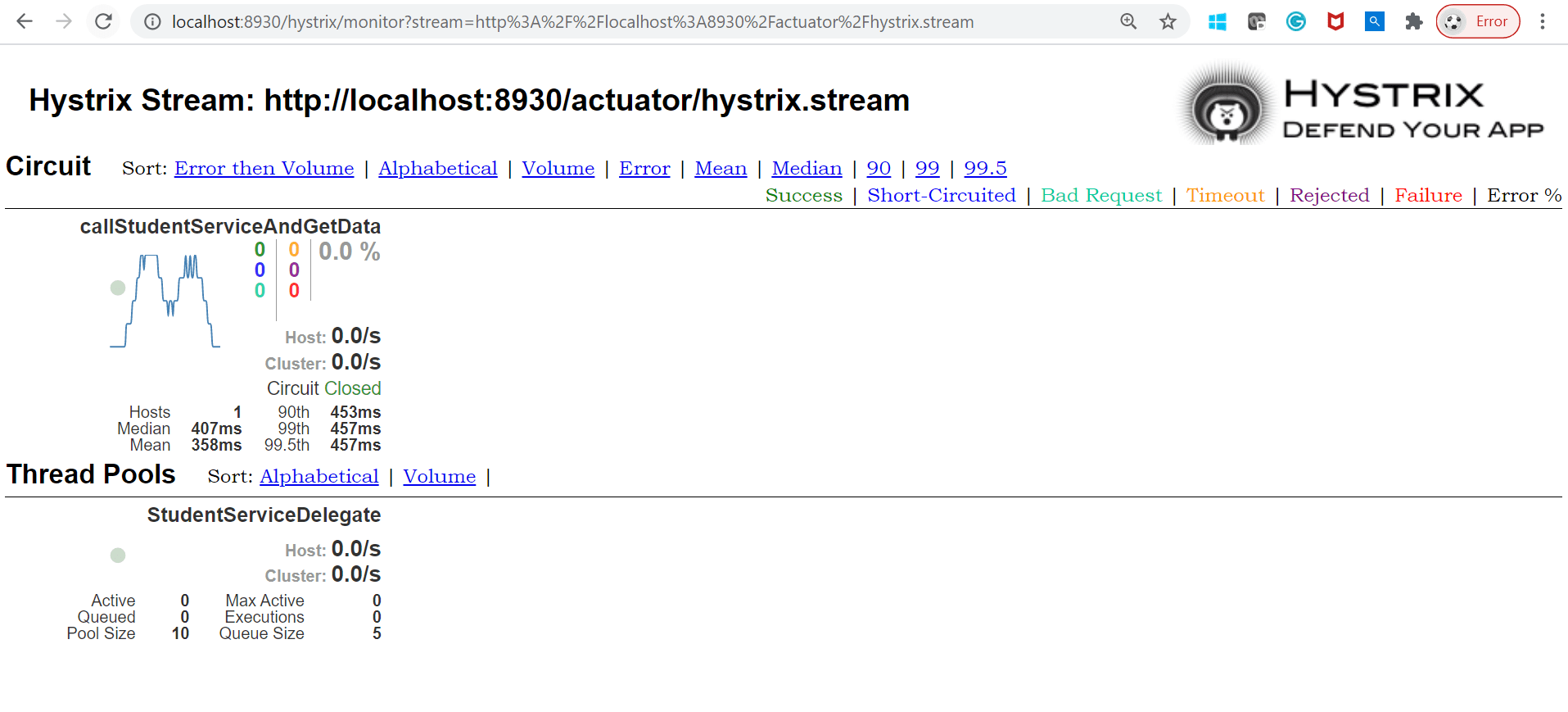Go back to the previous page
The image size is (1568, 712).
click(x=25, y=21)
